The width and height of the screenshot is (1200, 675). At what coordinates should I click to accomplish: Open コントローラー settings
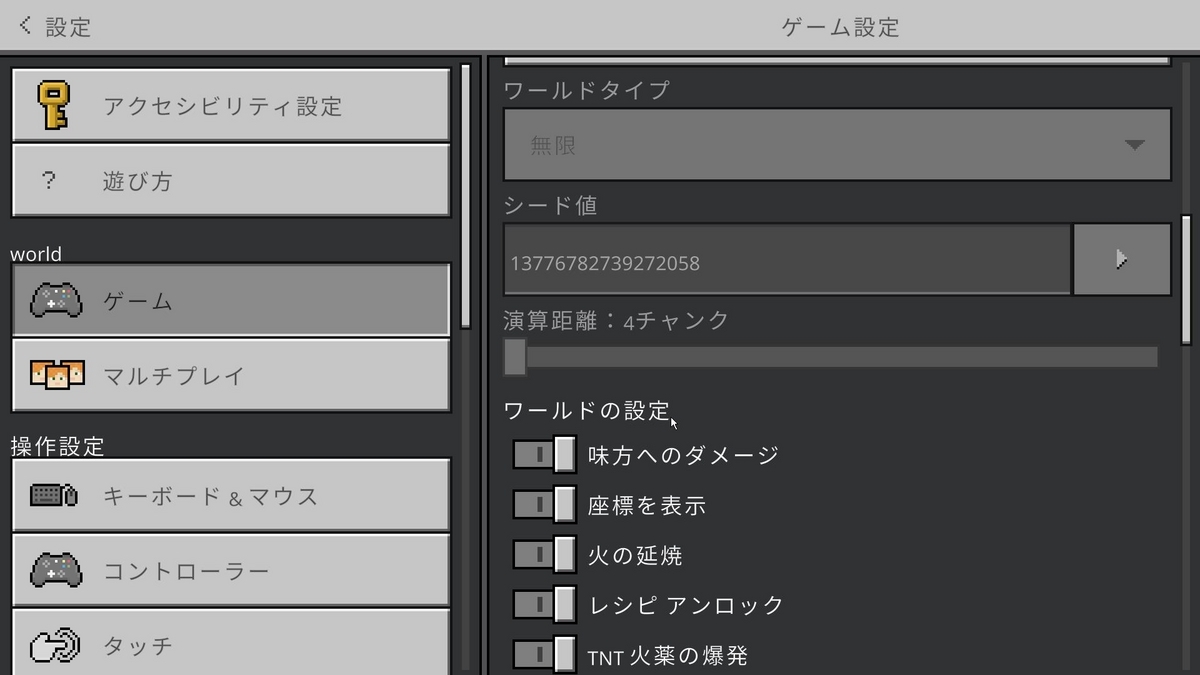(x=231, y=570)
